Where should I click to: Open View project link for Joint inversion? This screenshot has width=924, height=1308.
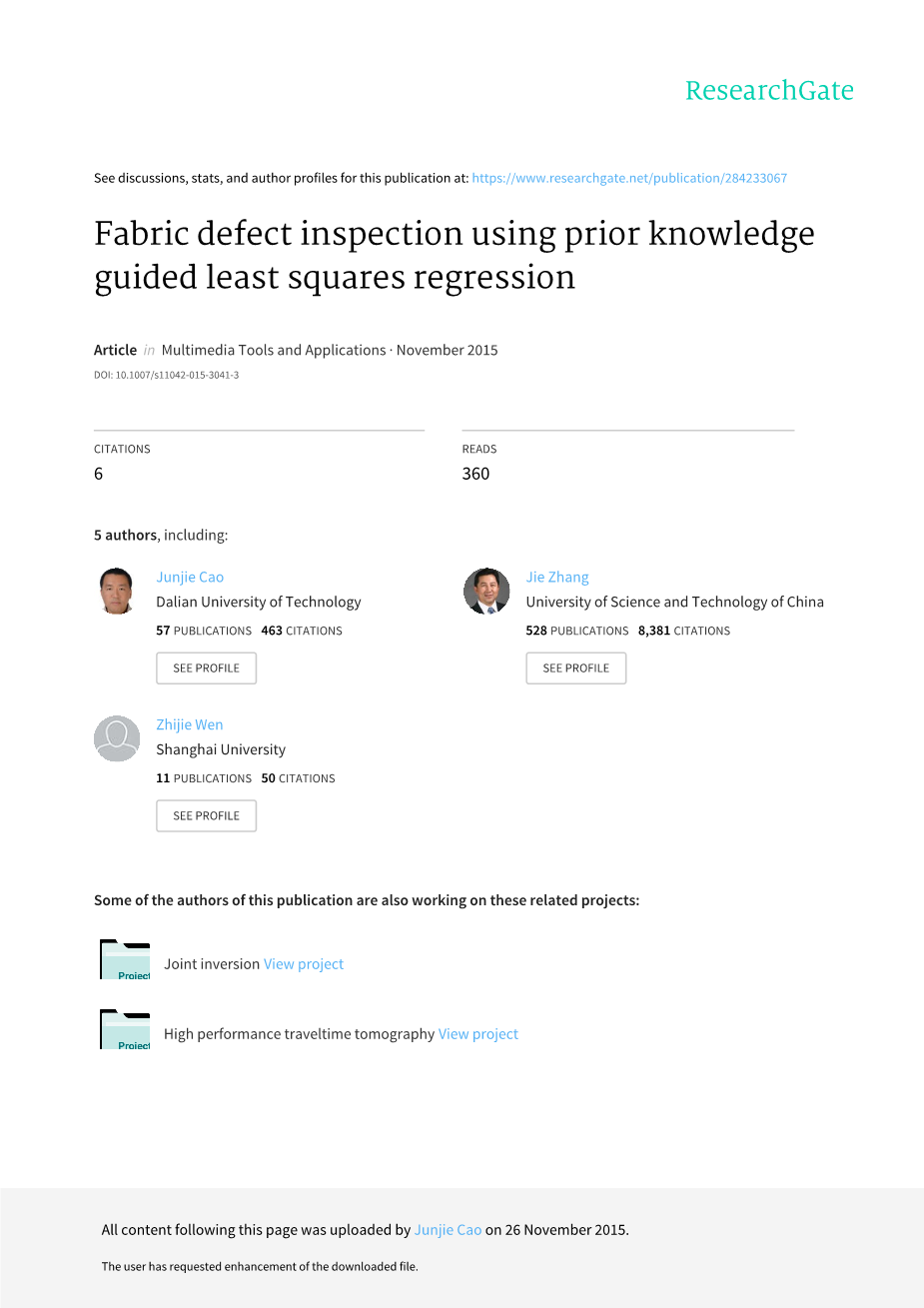pos(304,964)
